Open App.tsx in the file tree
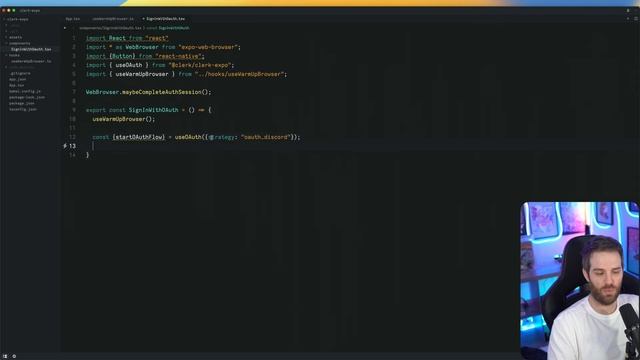640x360 pixels. pos(16,85)
